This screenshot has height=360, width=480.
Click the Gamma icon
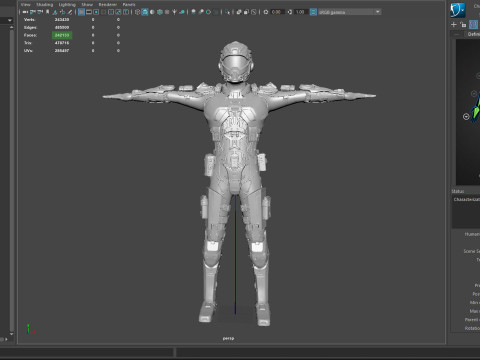[x=290, y=12]
